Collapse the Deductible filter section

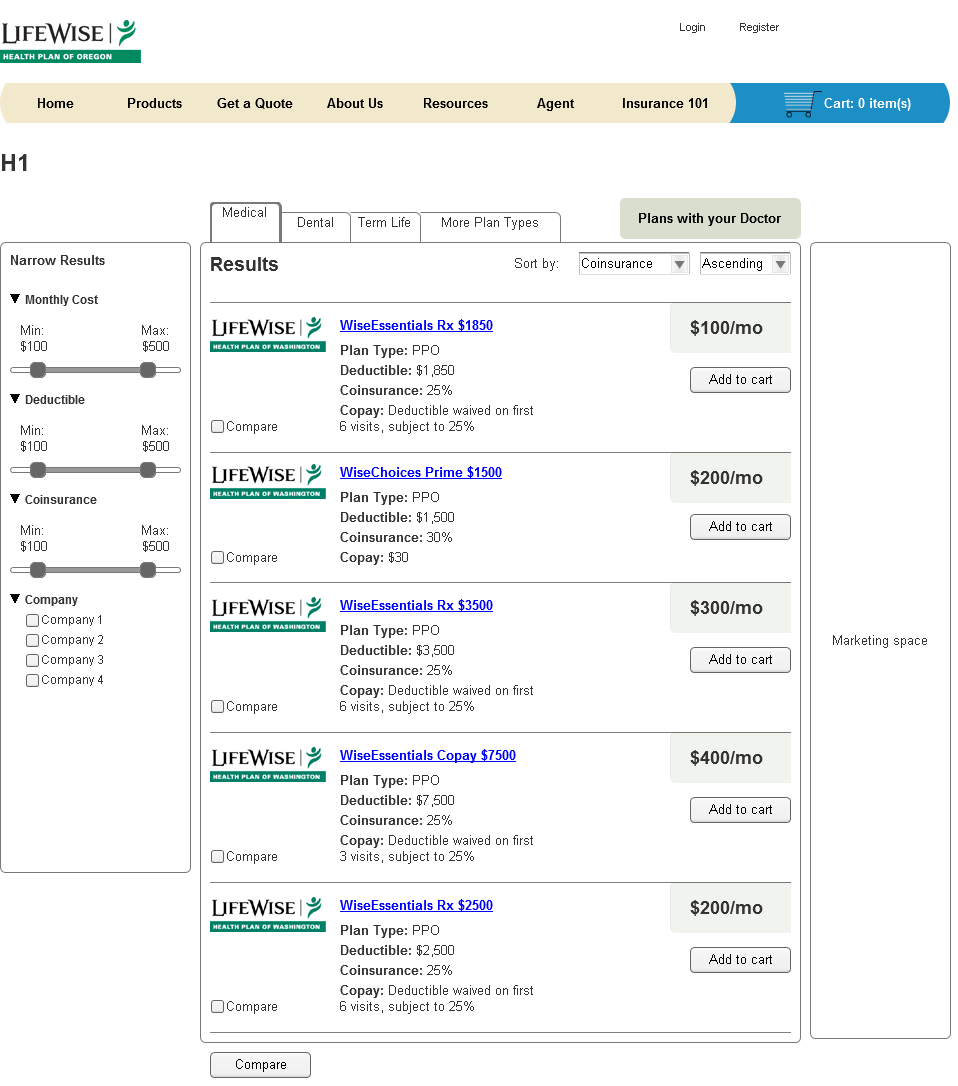pyautogui.click(x=15, y=399)
